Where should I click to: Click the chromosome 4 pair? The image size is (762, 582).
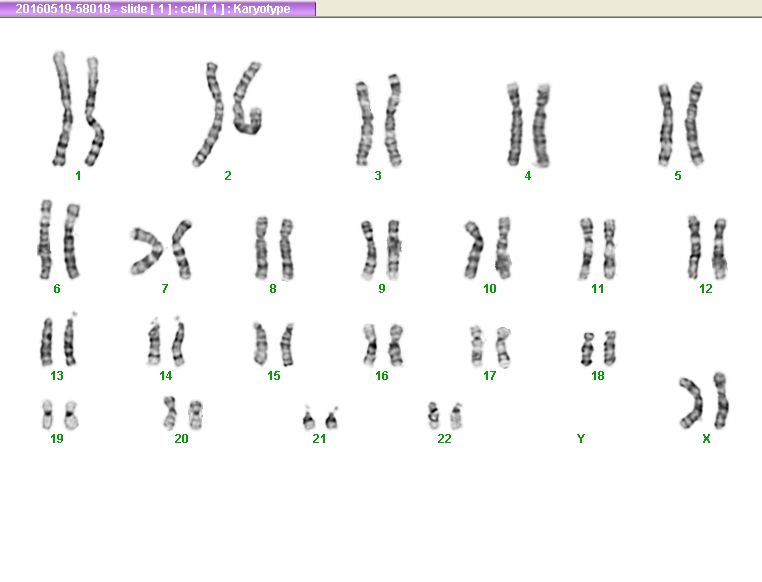coord(528,125)
